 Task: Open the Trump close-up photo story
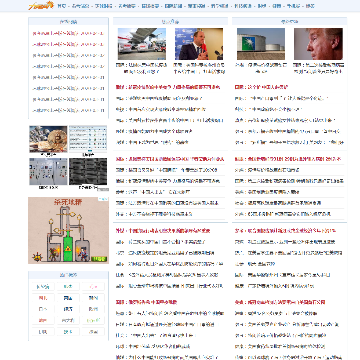(318, 44)
